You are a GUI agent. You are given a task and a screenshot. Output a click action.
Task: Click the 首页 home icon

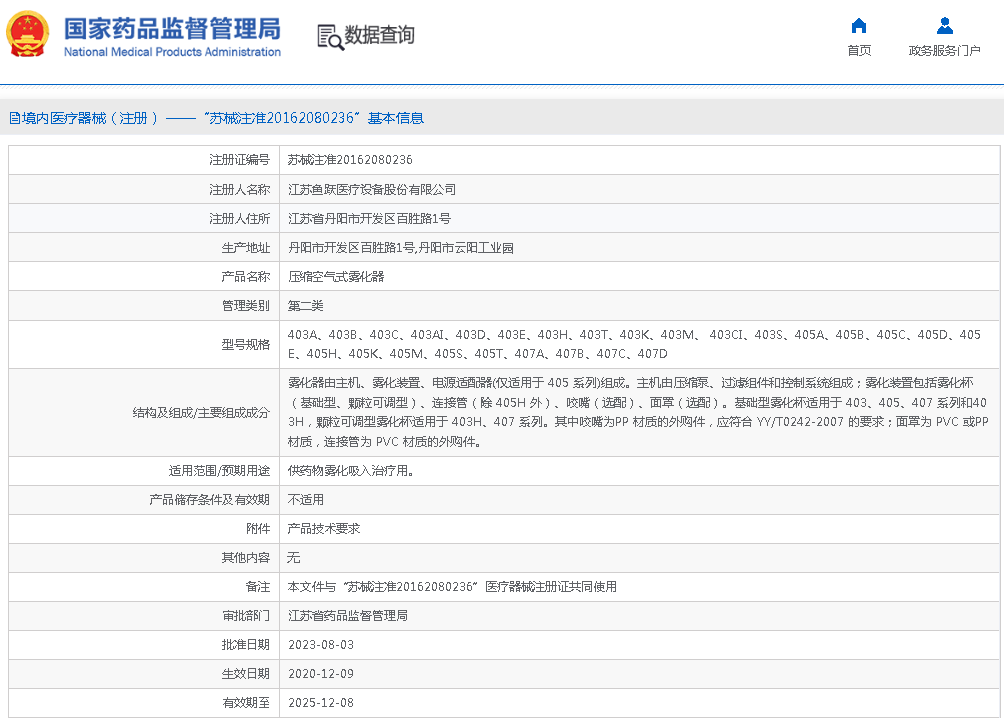pos(858,26)
